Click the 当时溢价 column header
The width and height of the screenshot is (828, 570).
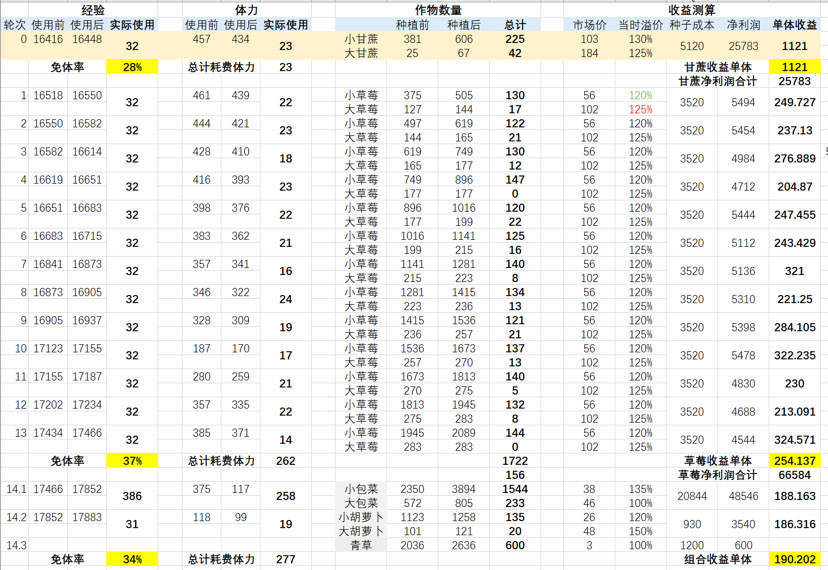[x=641, y=25]
